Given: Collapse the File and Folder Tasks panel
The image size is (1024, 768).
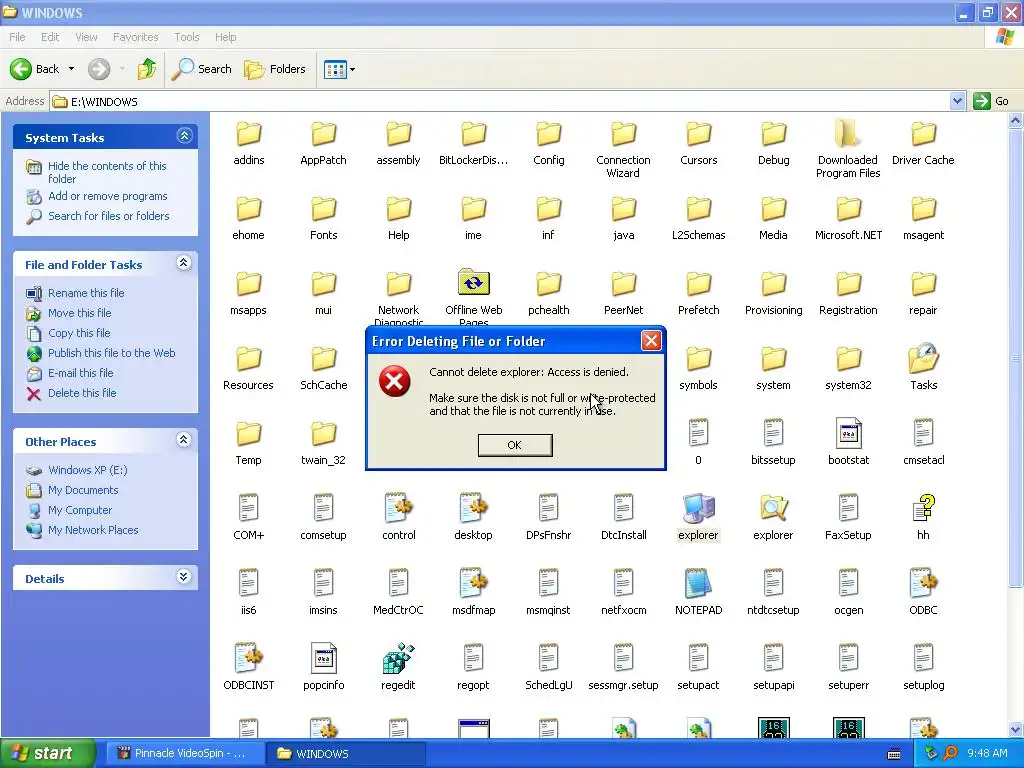Looking at the screenshot, I should (x=184, y=263).
